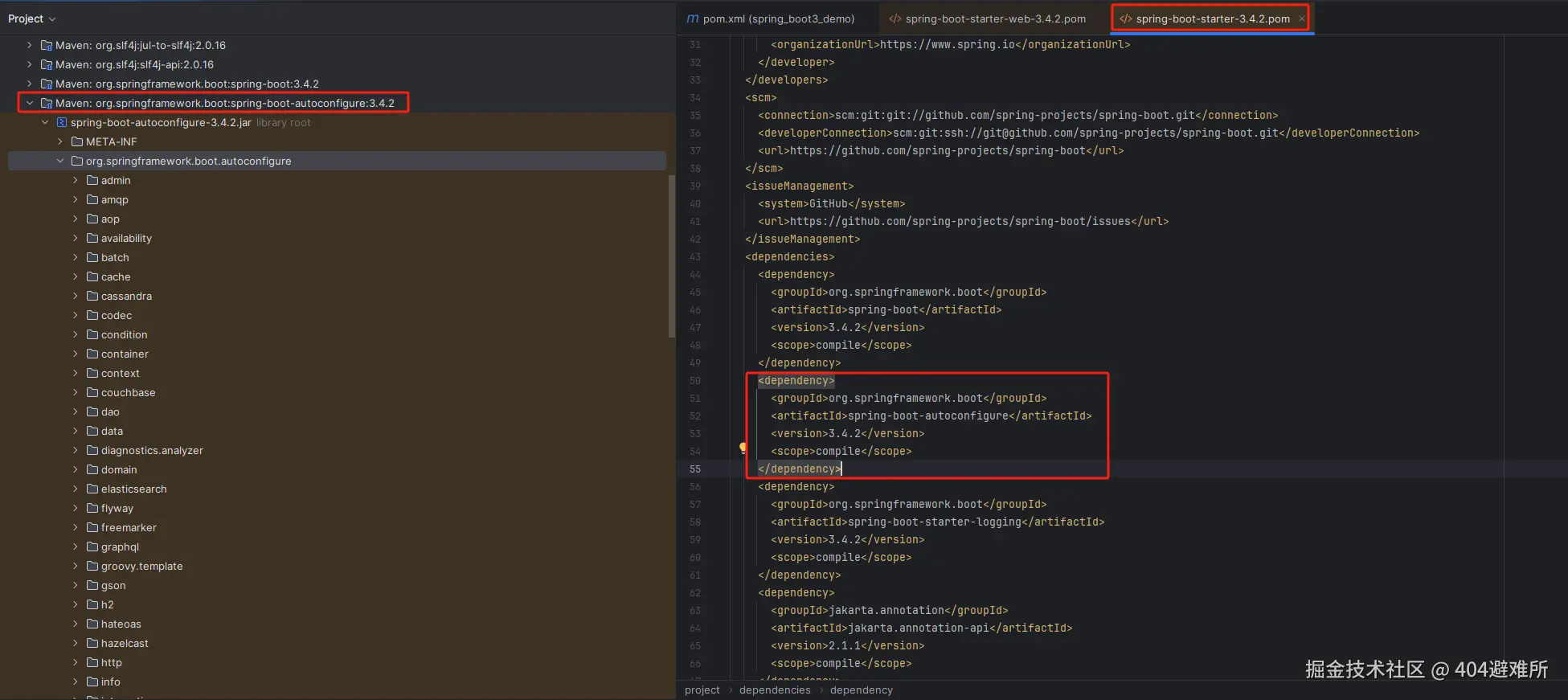Expand the admin package chevron
Viewport: 1568px width, 700px height.
[76, 180]
